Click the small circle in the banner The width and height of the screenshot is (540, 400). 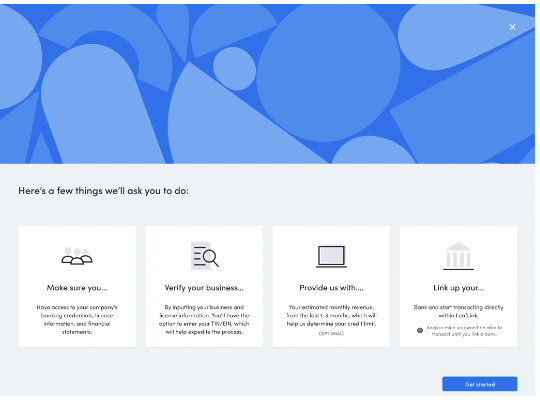tap(235, 69)
